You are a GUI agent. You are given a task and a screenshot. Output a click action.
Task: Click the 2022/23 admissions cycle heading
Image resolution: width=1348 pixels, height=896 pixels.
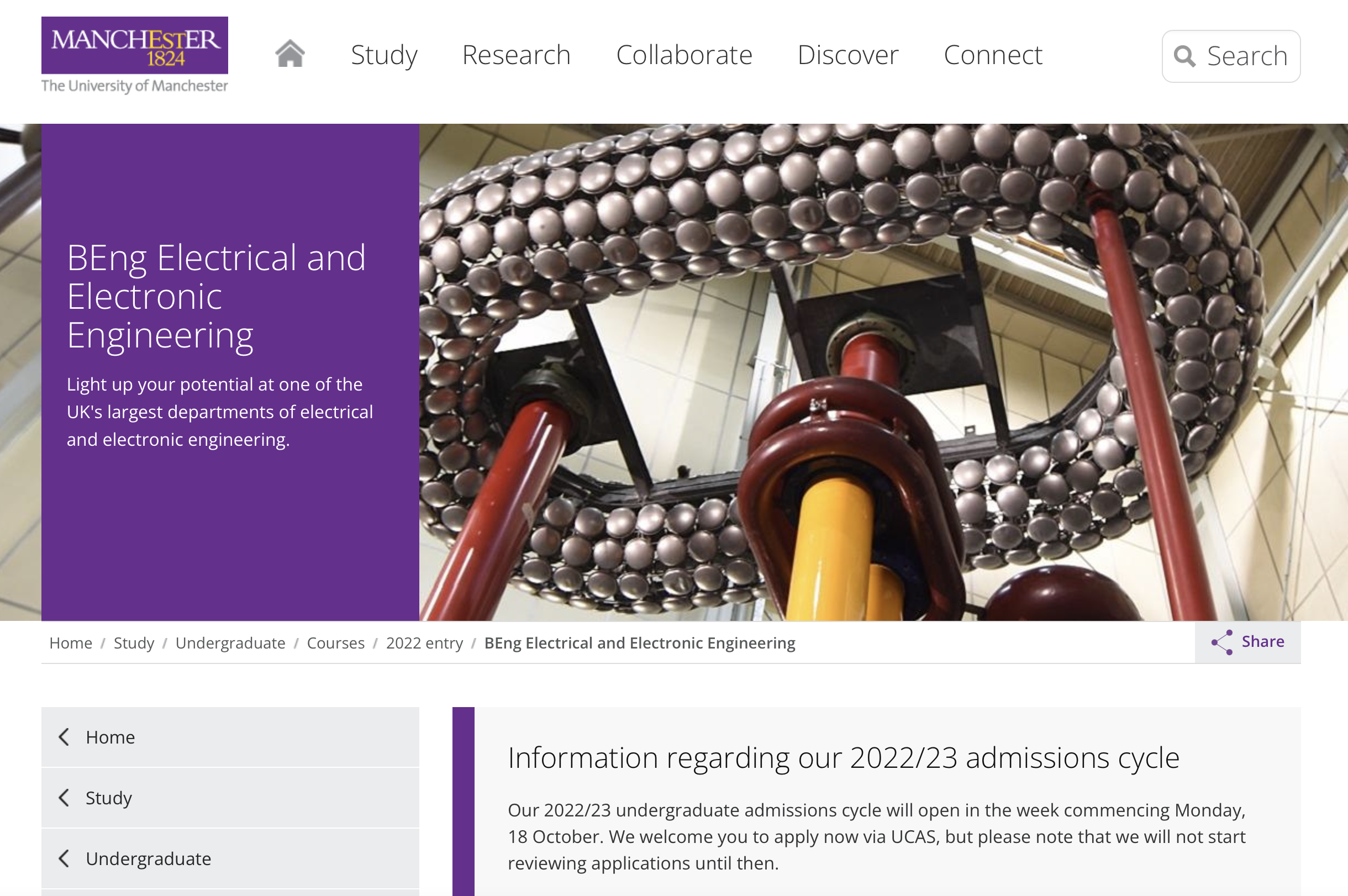point(844,758)
